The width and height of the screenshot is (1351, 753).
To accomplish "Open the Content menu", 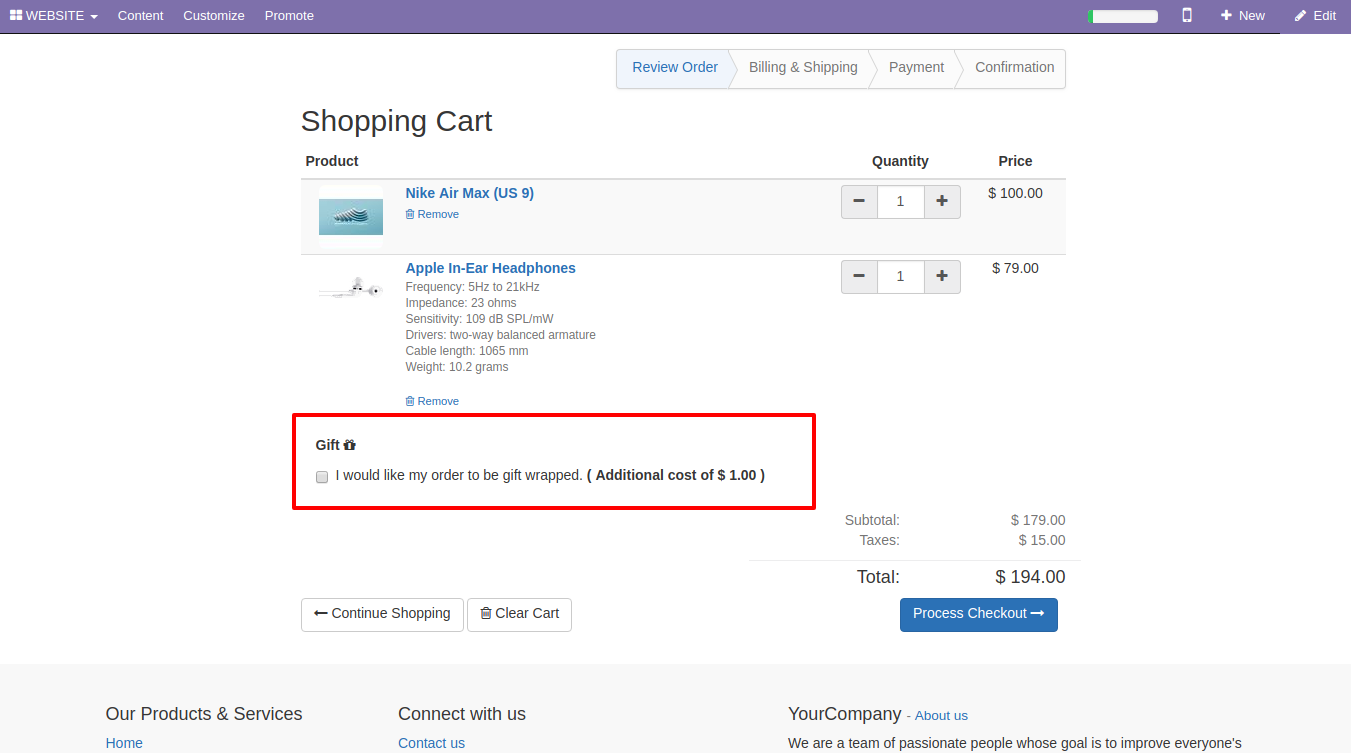I will 140,15.
